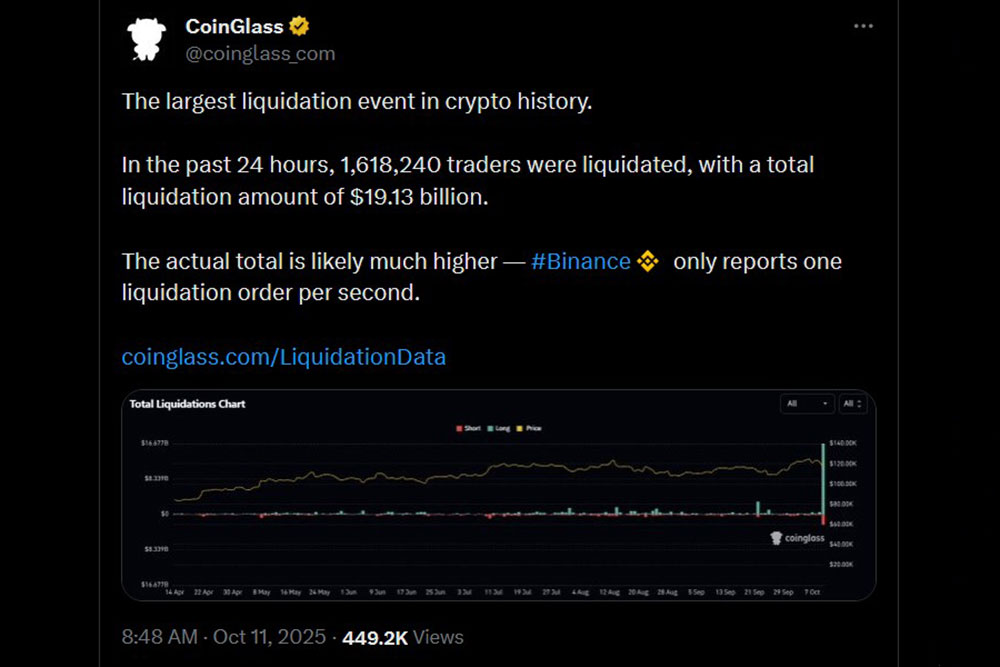Toggle the Short series in chart legend
The image size is (1000, 667).
[x=472, y=428]
